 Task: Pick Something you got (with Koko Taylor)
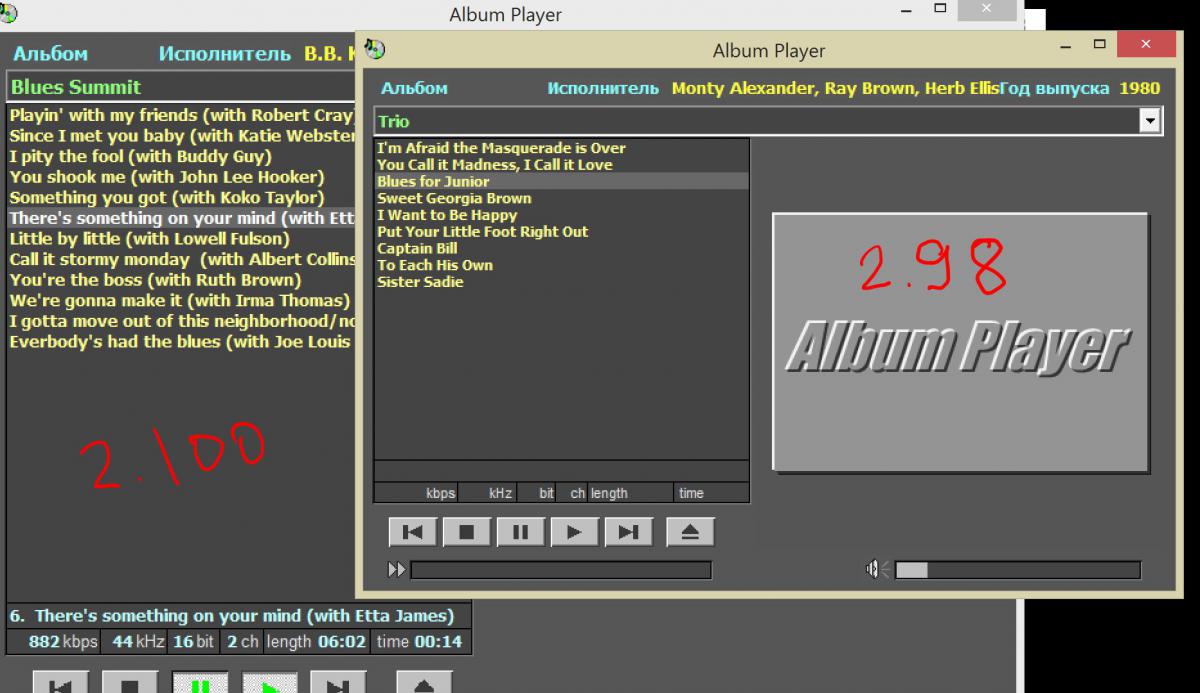(167, 198)
